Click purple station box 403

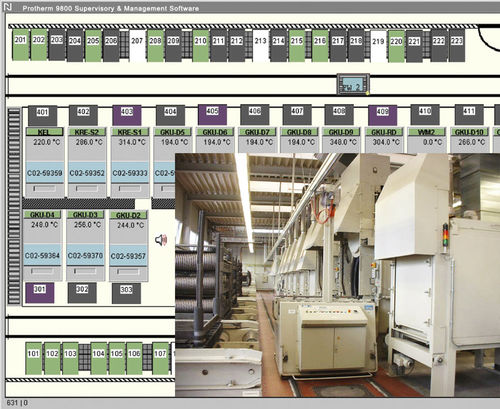coord(127,115)
